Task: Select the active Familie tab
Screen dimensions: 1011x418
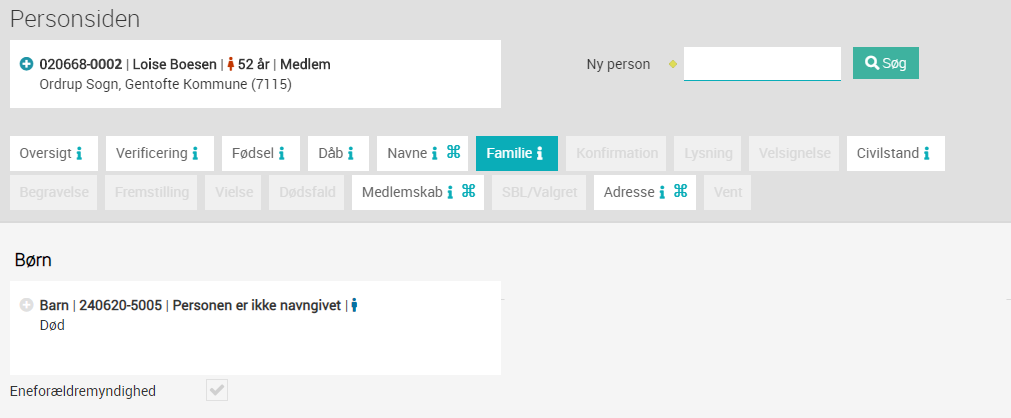Action: click(516, 154)
